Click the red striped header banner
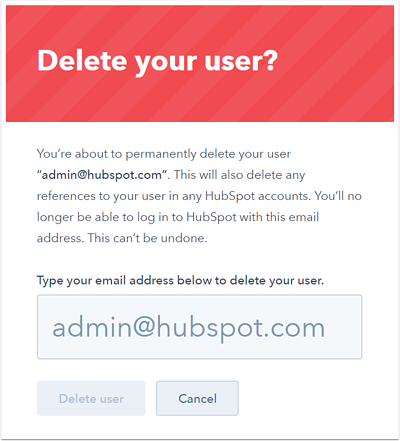Screen dimensions: 400x441 click(x=200, y=63)
